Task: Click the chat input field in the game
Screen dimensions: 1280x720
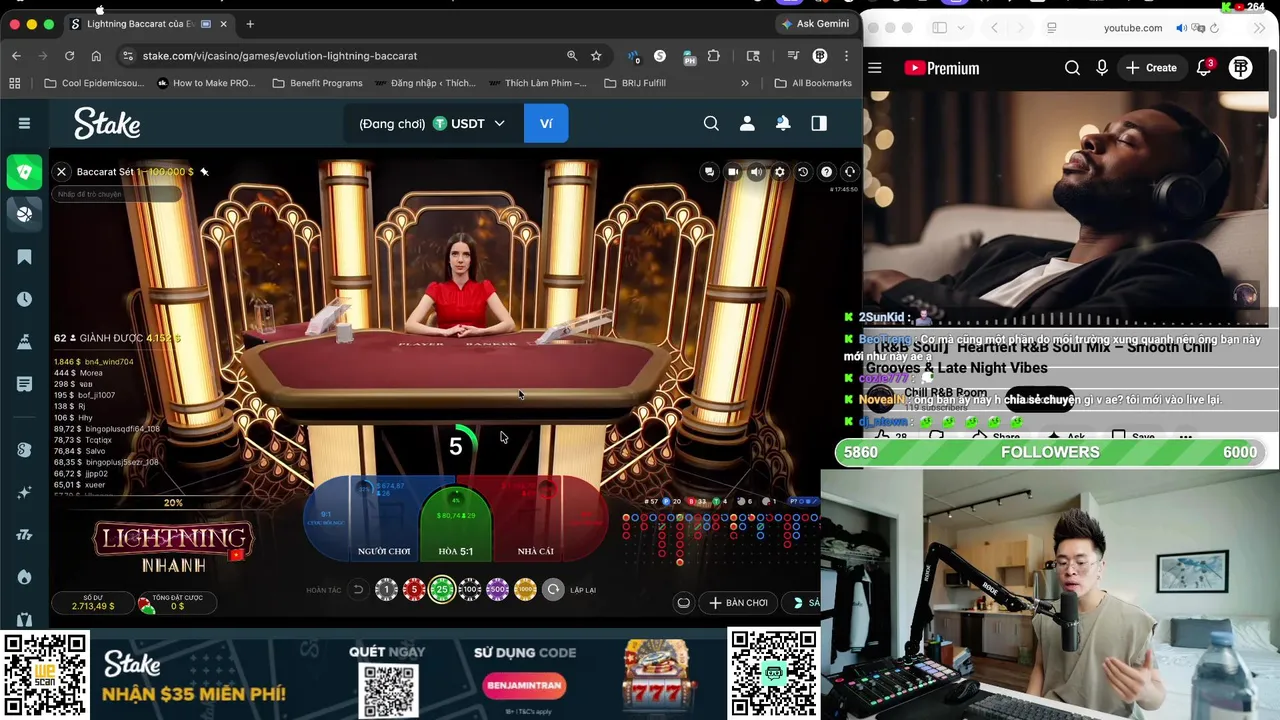Action: 117,194
